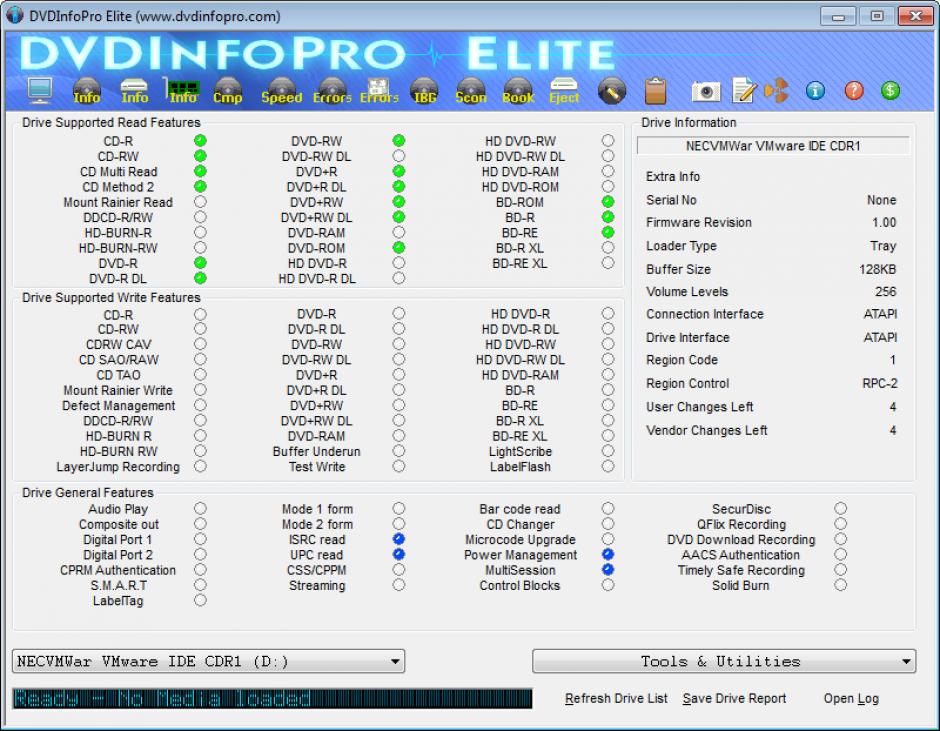The height and width of the screenshot is (731, 940).
Task: Click the Solid Burn feature indicator
Action: (840, 585)
